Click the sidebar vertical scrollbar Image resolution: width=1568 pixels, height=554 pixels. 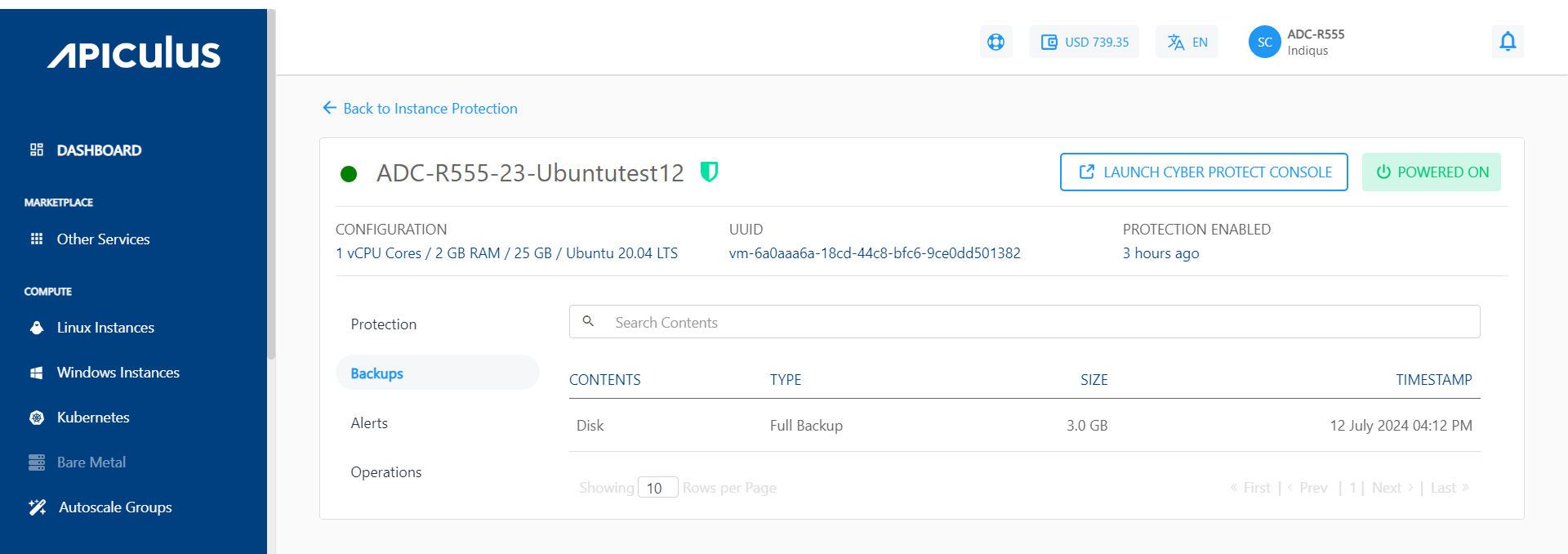click(271, 184)
